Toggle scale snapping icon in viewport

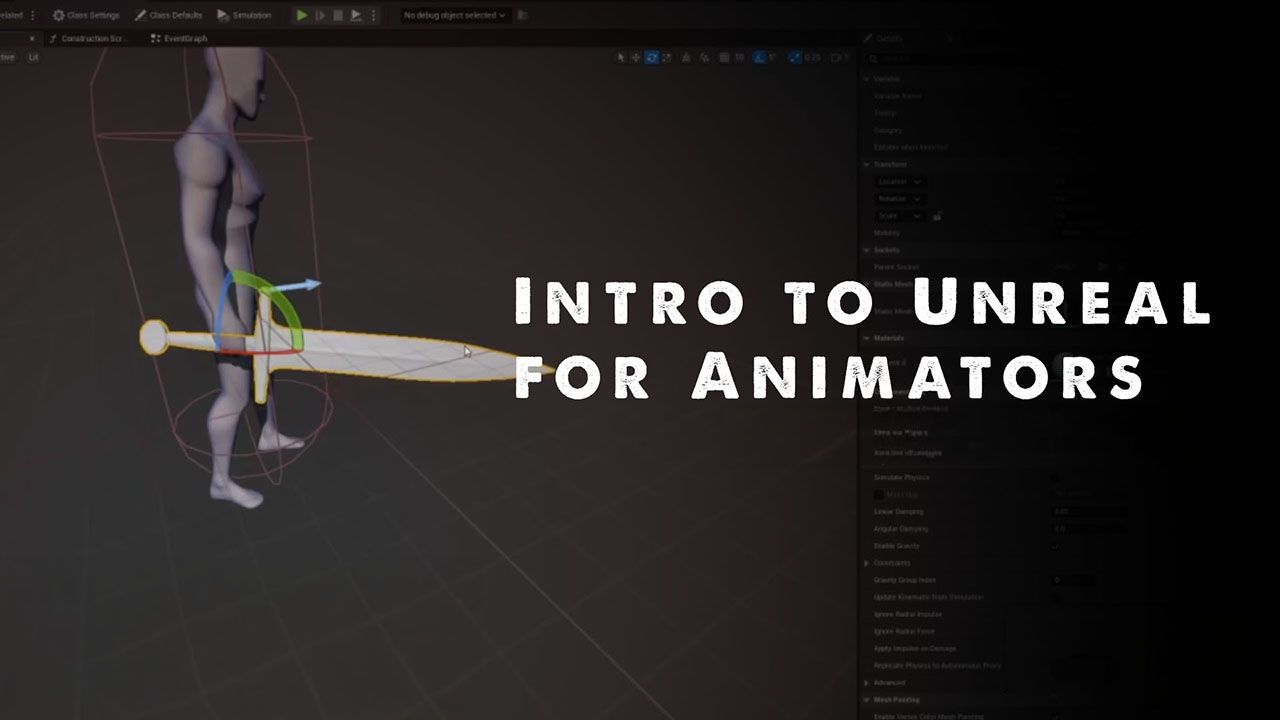(x=795, y=58)
